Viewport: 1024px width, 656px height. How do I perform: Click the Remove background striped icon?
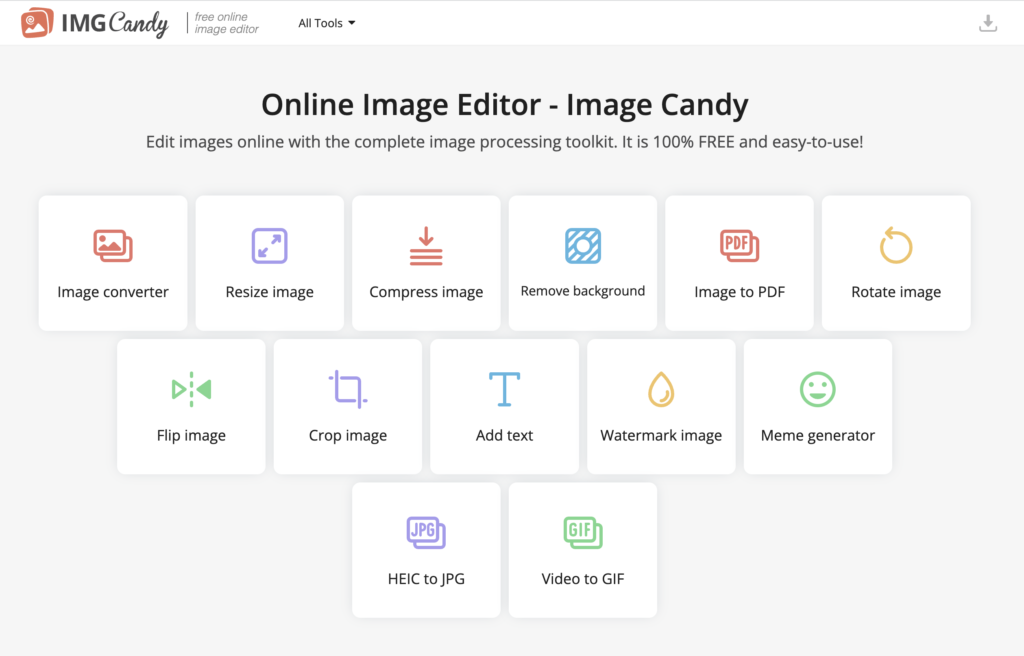pyautogui.click(x=583, y=246)
